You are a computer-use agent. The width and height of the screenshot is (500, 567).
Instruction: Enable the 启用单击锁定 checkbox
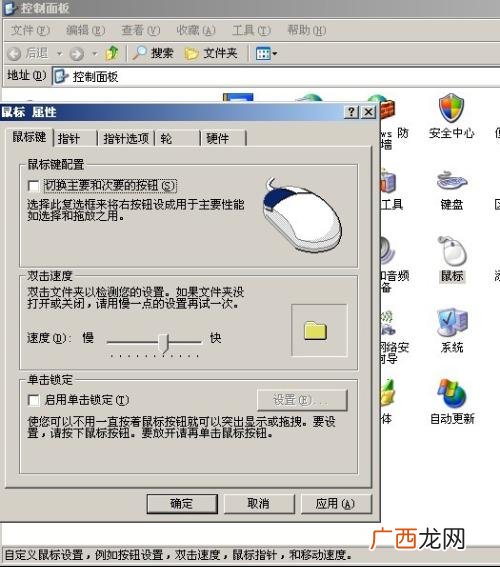(33, 400)
